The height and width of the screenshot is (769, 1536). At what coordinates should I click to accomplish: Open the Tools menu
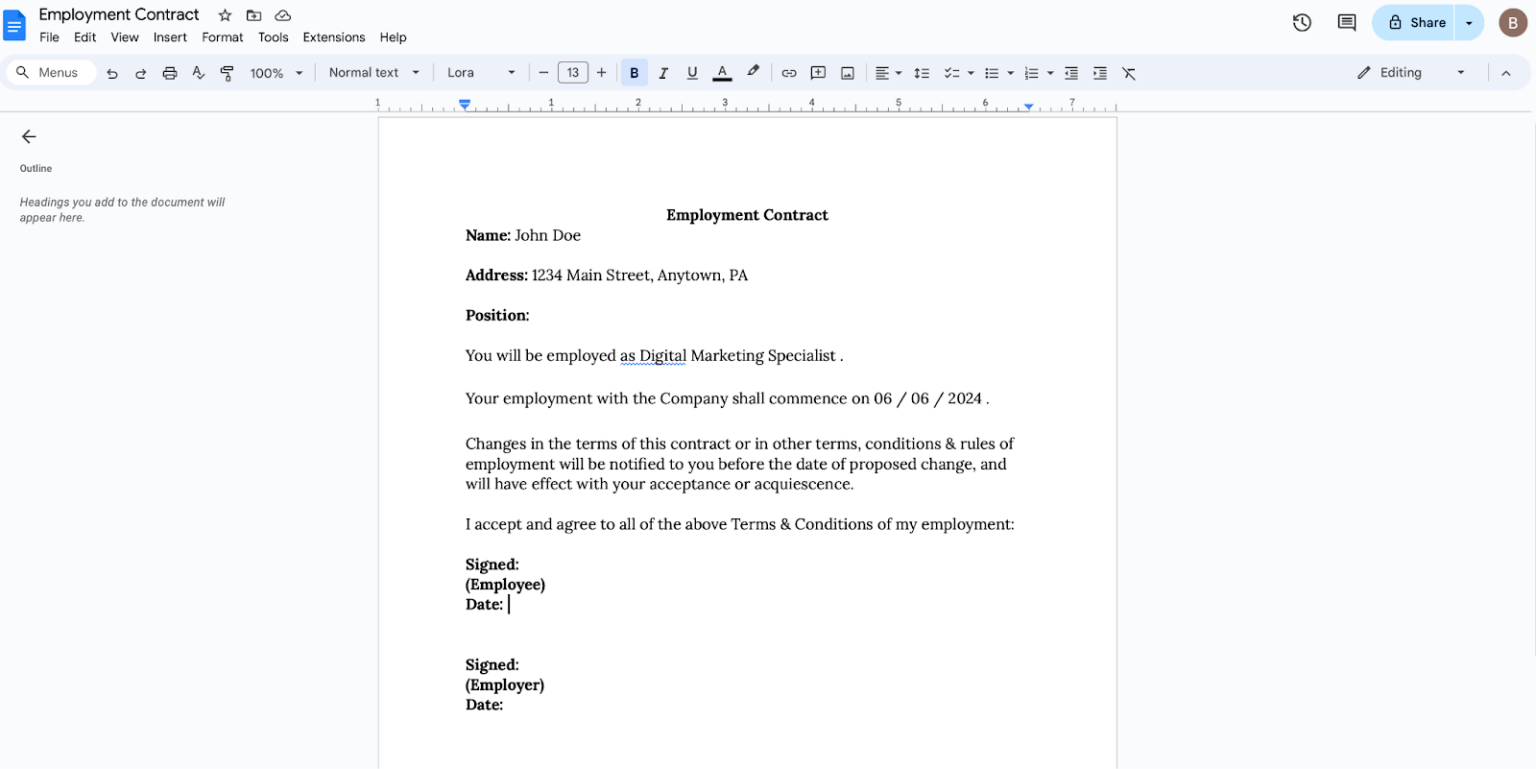274,37
